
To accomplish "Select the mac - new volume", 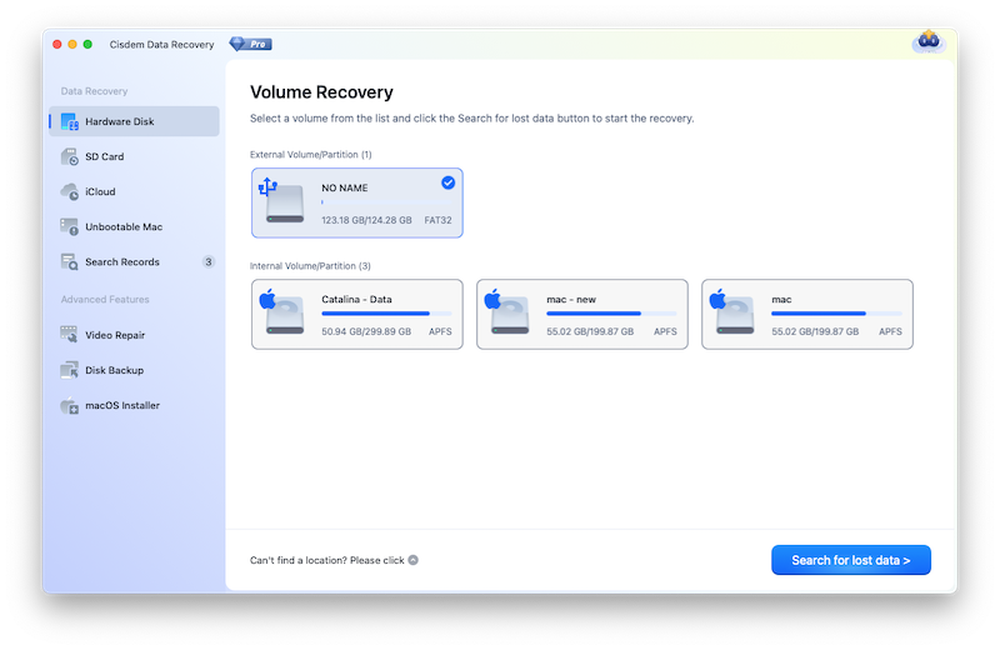I will coord(582,314).
